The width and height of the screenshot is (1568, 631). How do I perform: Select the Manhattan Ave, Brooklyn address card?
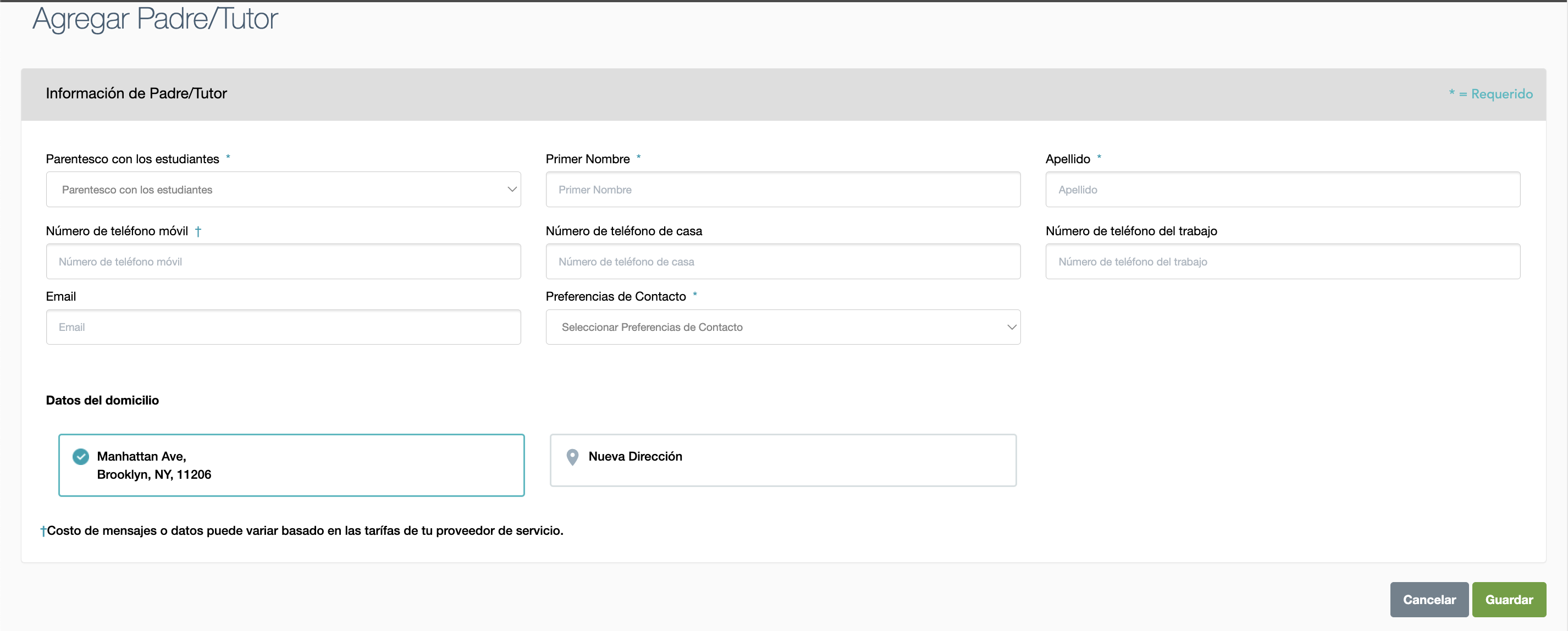point(291,465)
